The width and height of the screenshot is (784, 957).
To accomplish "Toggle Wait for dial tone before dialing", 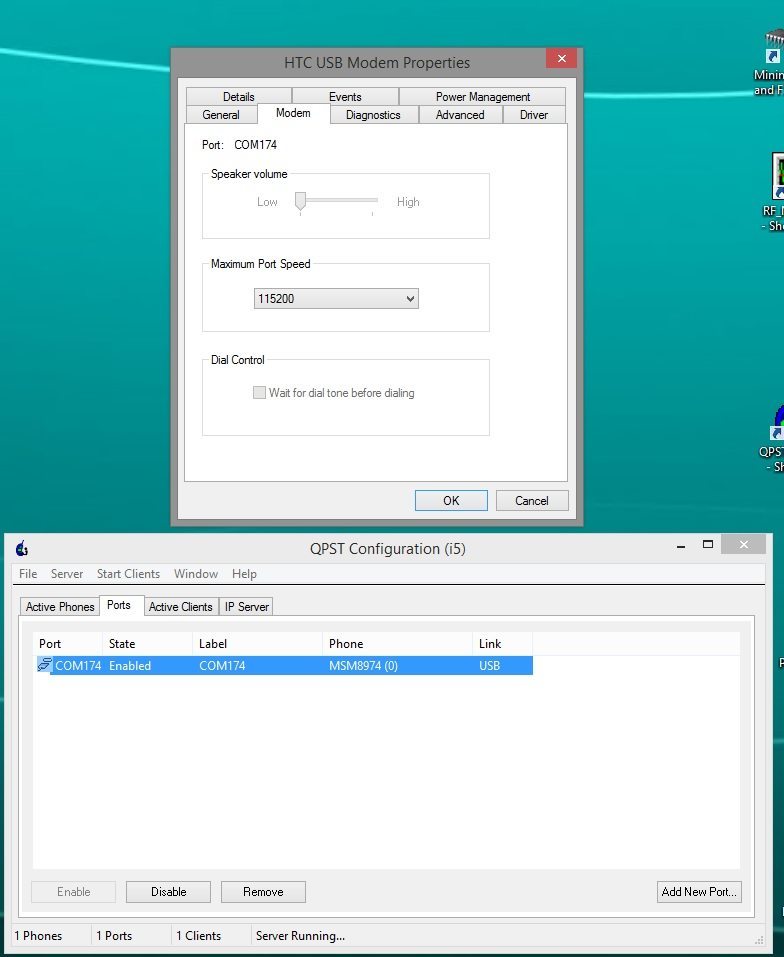I will [260, 393].
